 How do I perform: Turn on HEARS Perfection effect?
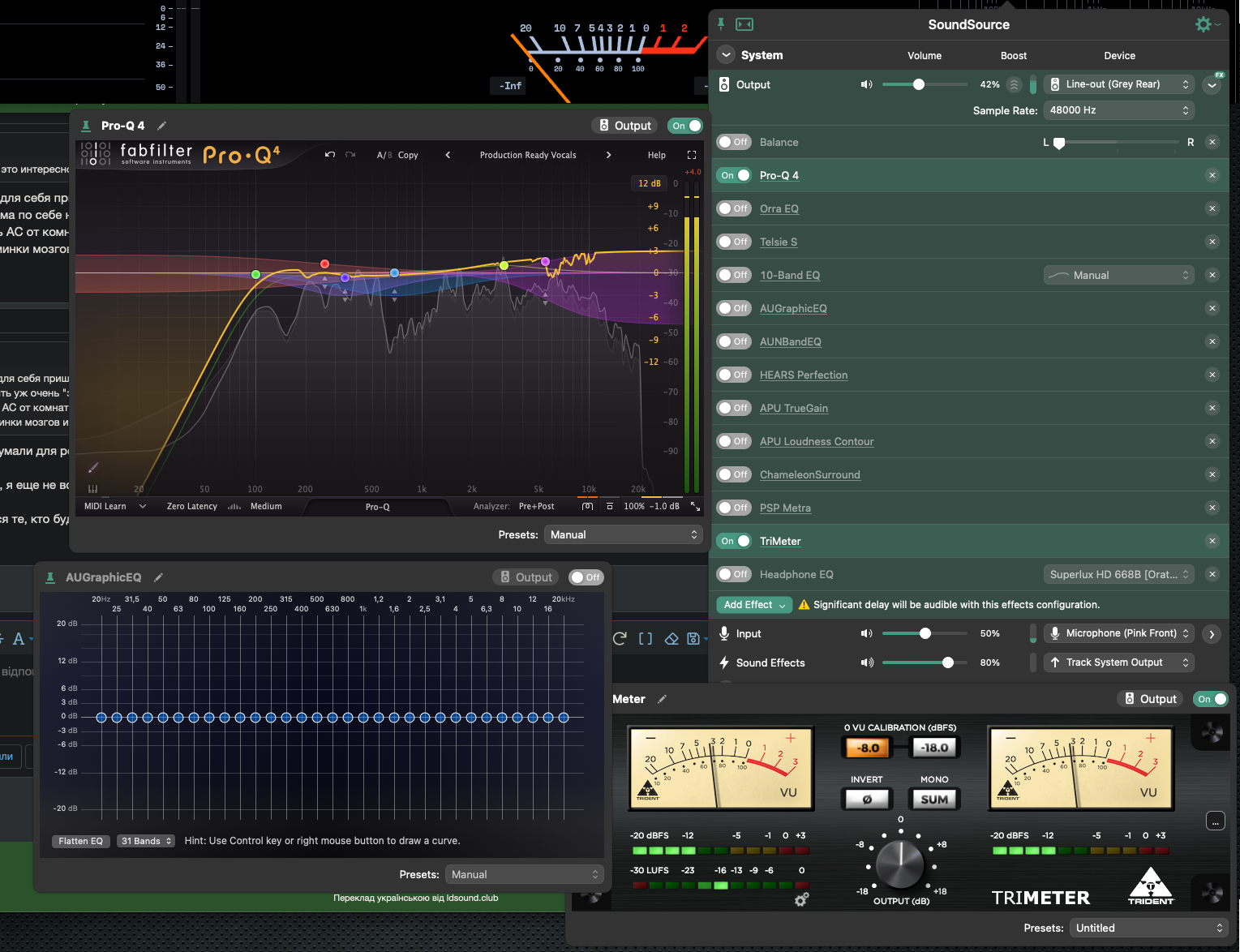pos(734,375)
